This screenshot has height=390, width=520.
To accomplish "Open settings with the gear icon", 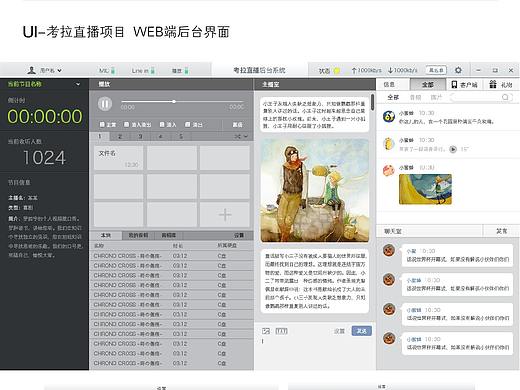I will point(458,70).
